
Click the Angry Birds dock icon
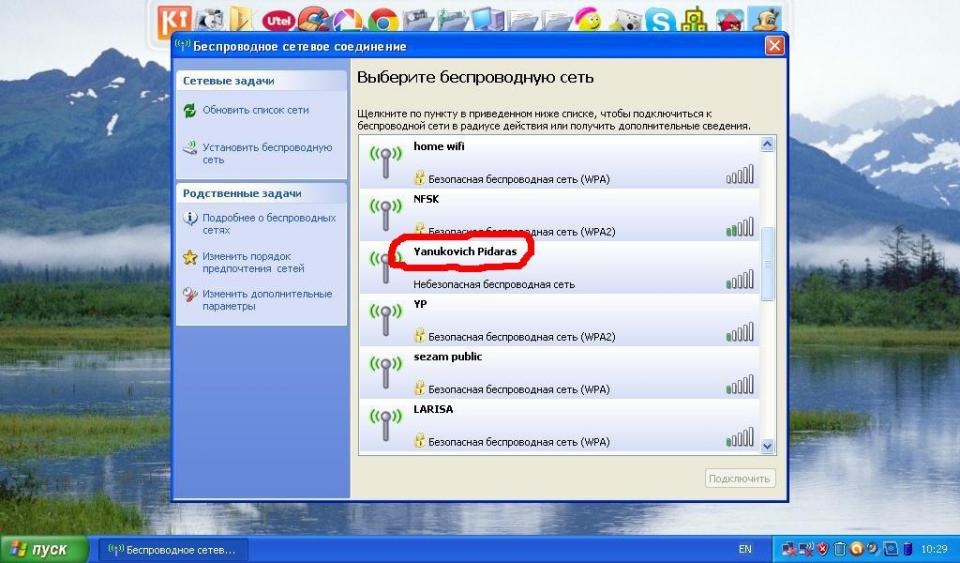(x=729, y=19)
